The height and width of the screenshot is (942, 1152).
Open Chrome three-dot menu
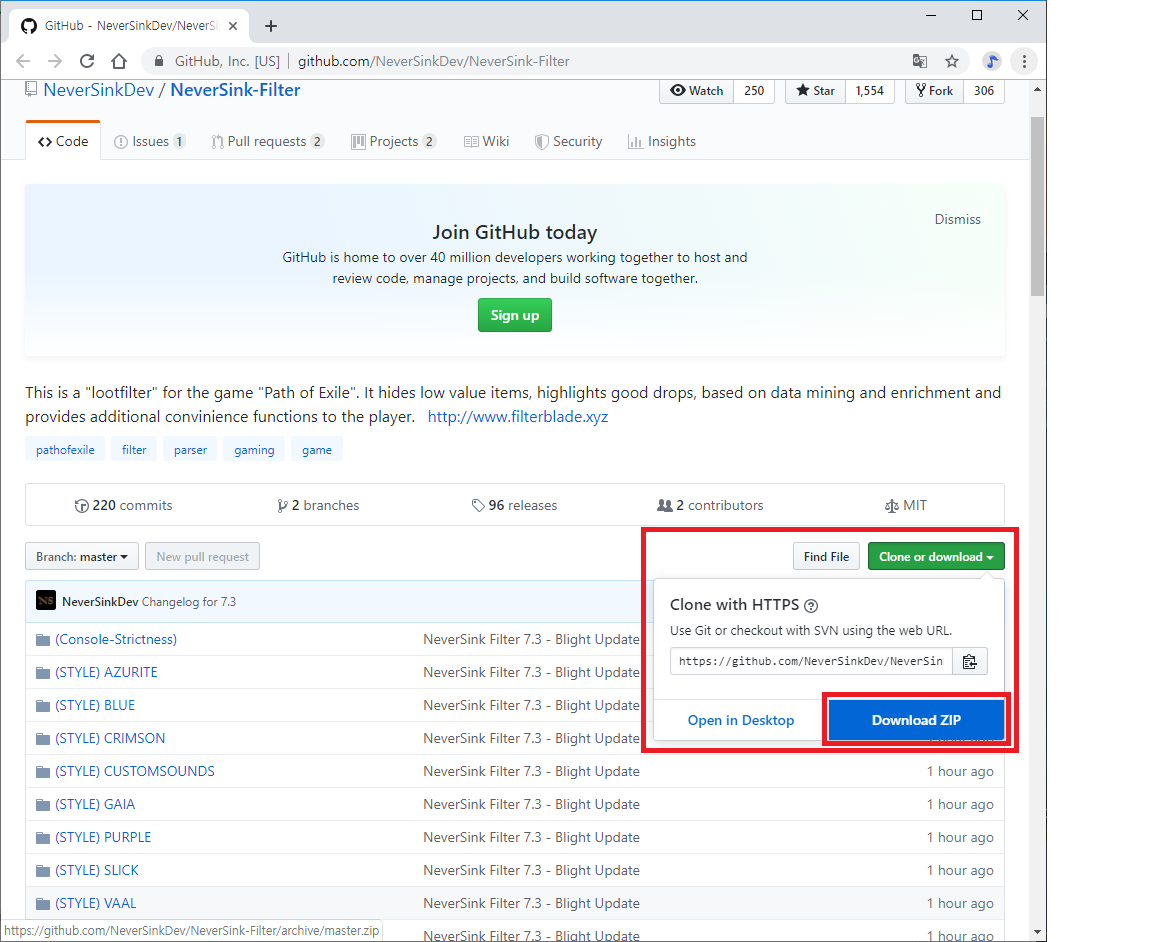coord(1024,61)
